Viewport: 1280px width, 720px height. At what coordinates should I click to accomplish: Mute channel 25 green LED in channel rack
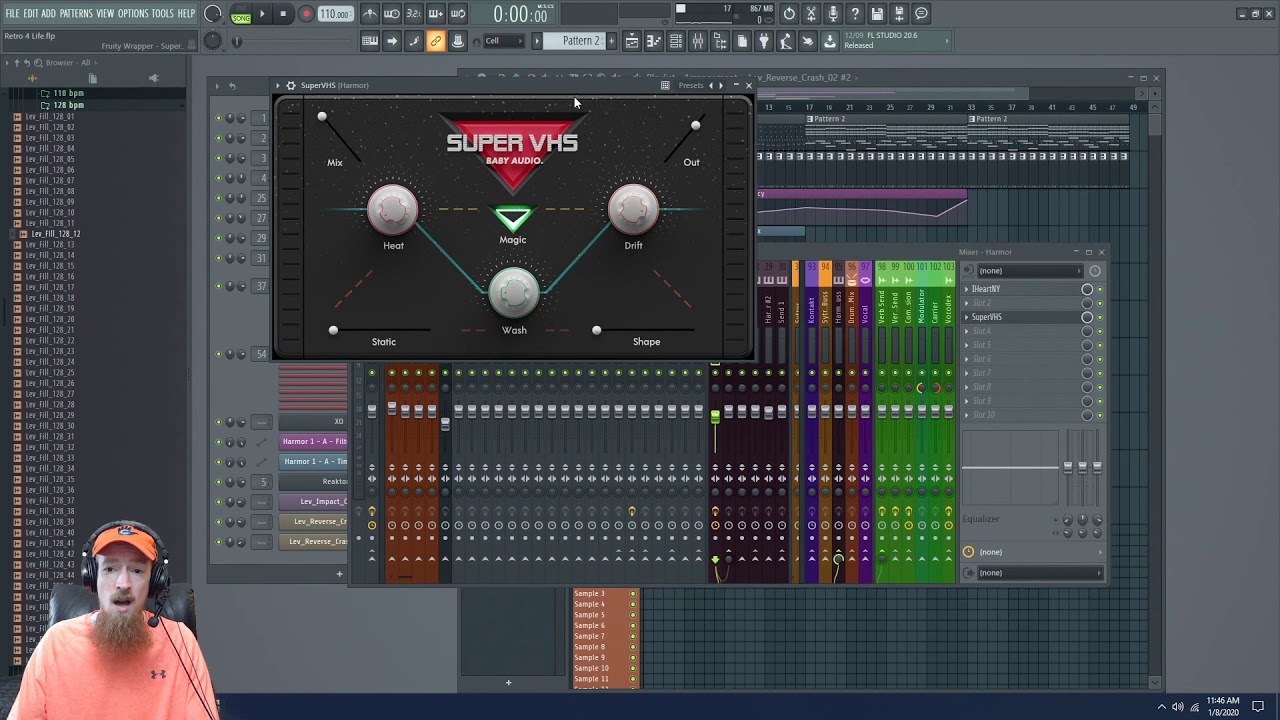[x=218, y=198]
